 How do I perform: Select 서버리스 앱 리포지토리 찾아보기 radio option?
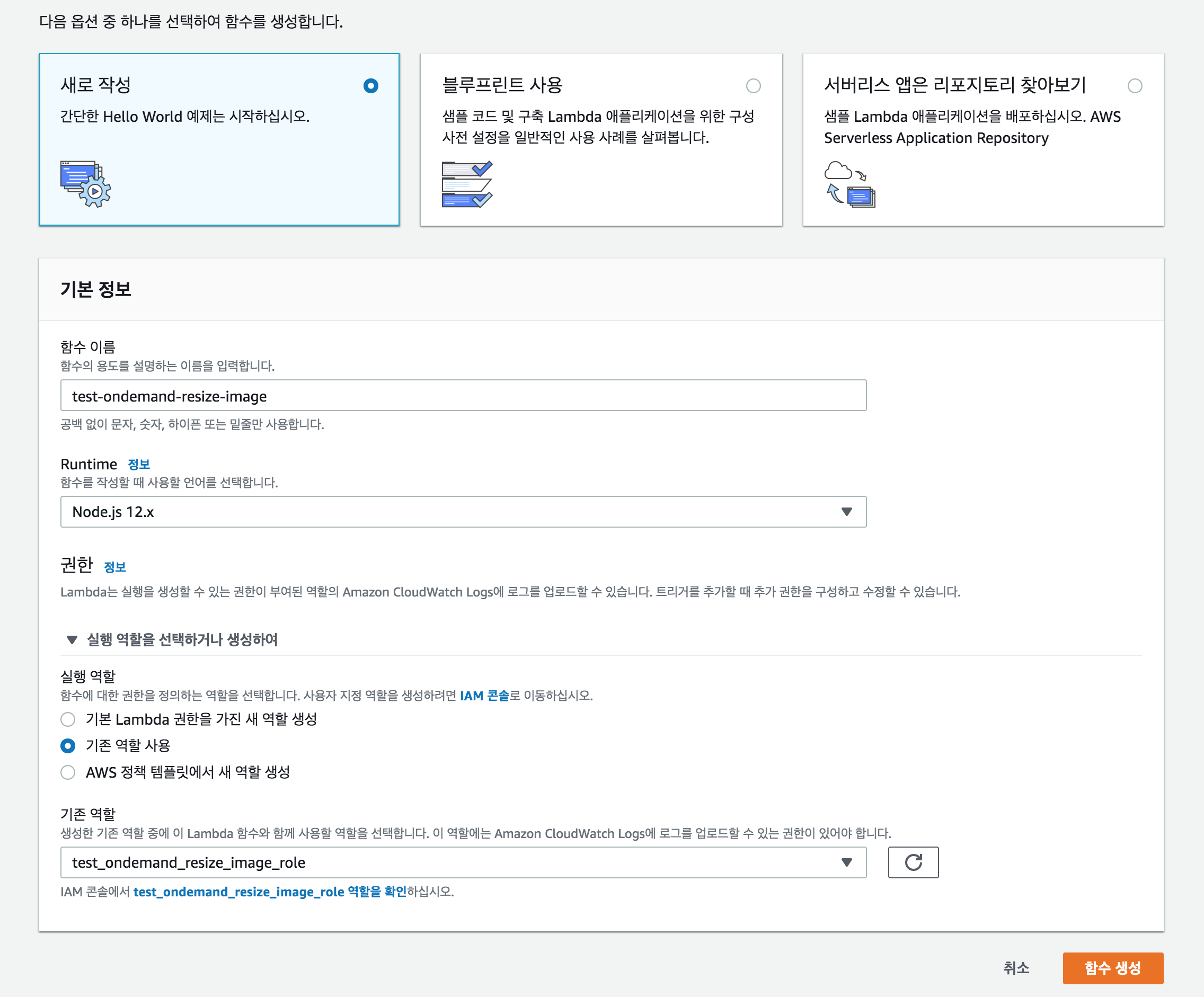pos(1135,86)
